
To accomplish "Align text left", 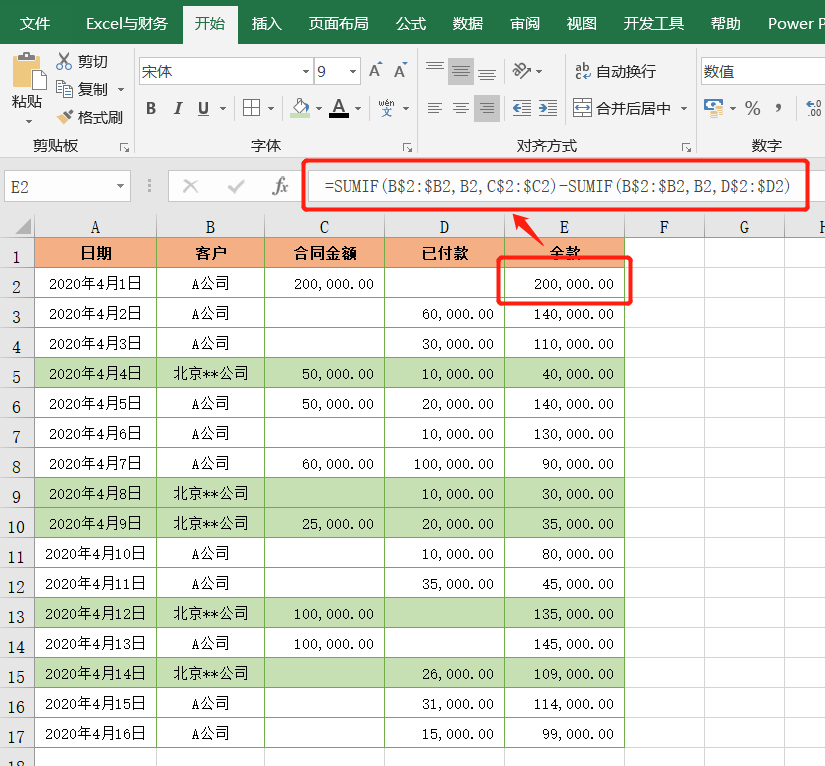I will 435,108.
